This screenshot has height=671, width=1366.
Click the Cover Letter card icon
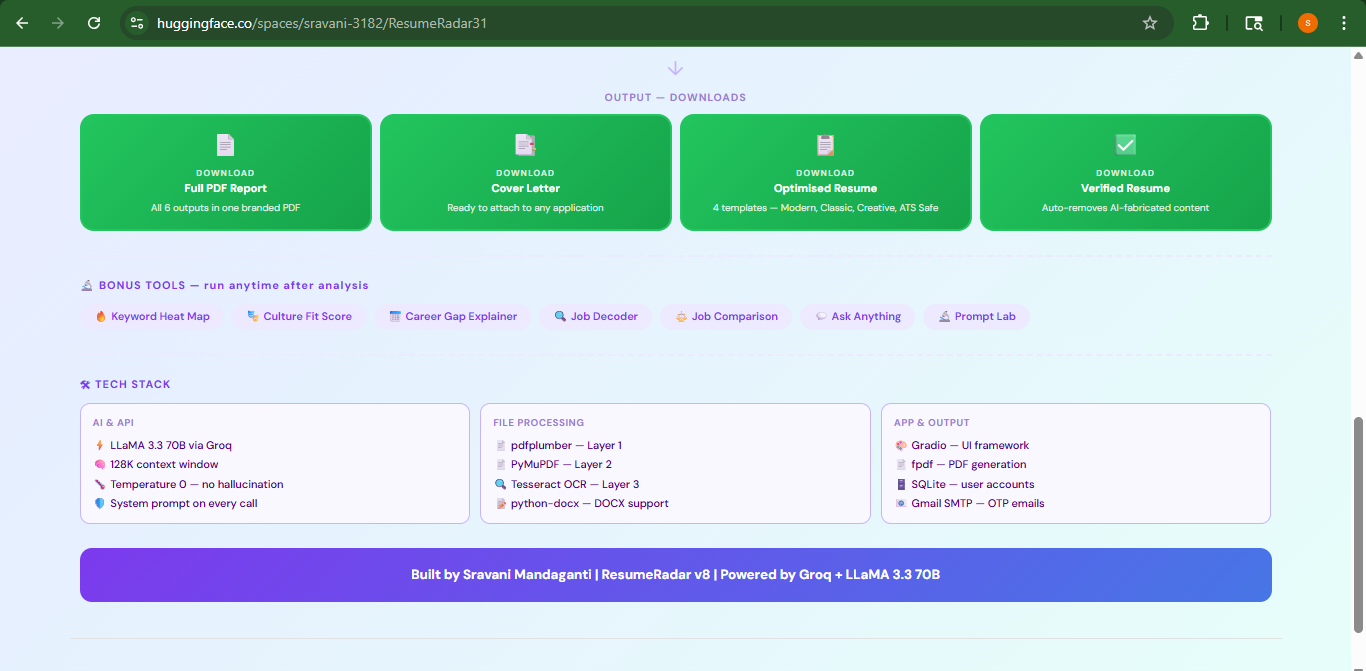click(525, 145)
